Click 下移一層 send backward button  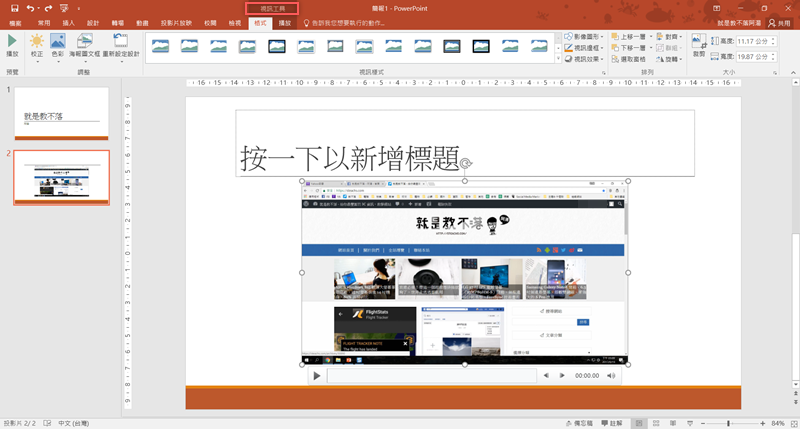pyautogui.click(x=629, y=48)
